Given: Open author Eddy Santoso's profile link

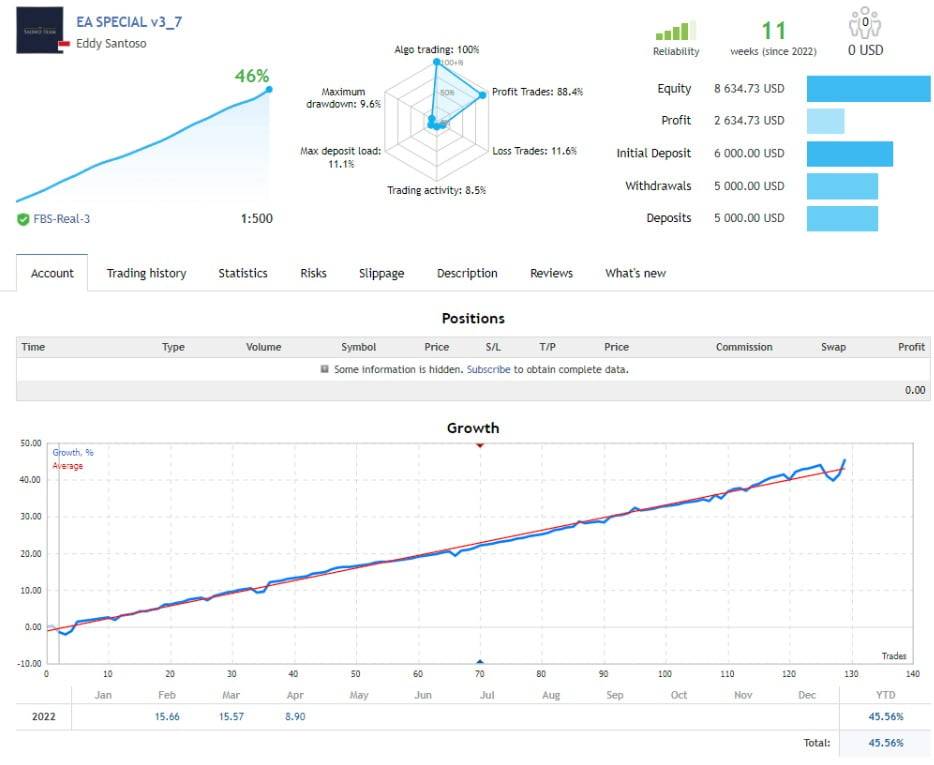Looking at the screenshot, I should (x=111, y=44).
